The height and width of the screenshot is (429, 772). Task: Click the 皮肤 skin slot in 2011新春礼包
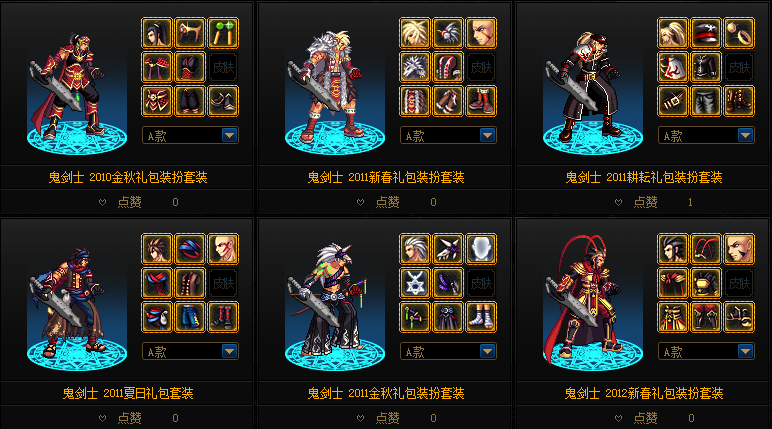coord(481,67)
